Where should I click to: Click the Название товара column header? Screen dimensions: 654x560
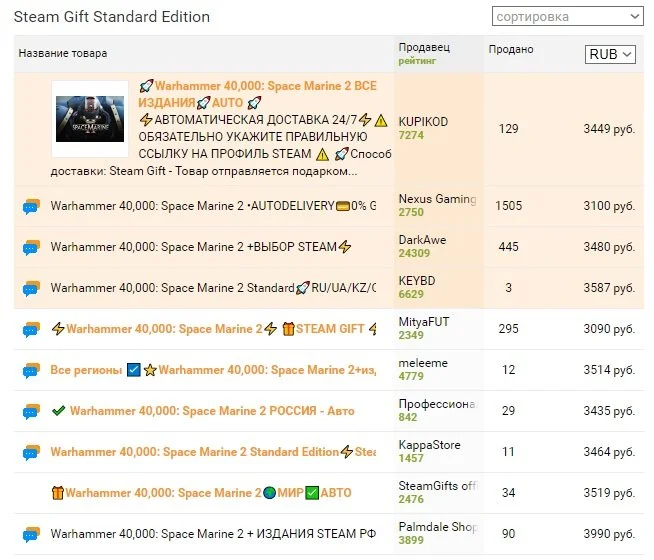(x=63, y=53)
